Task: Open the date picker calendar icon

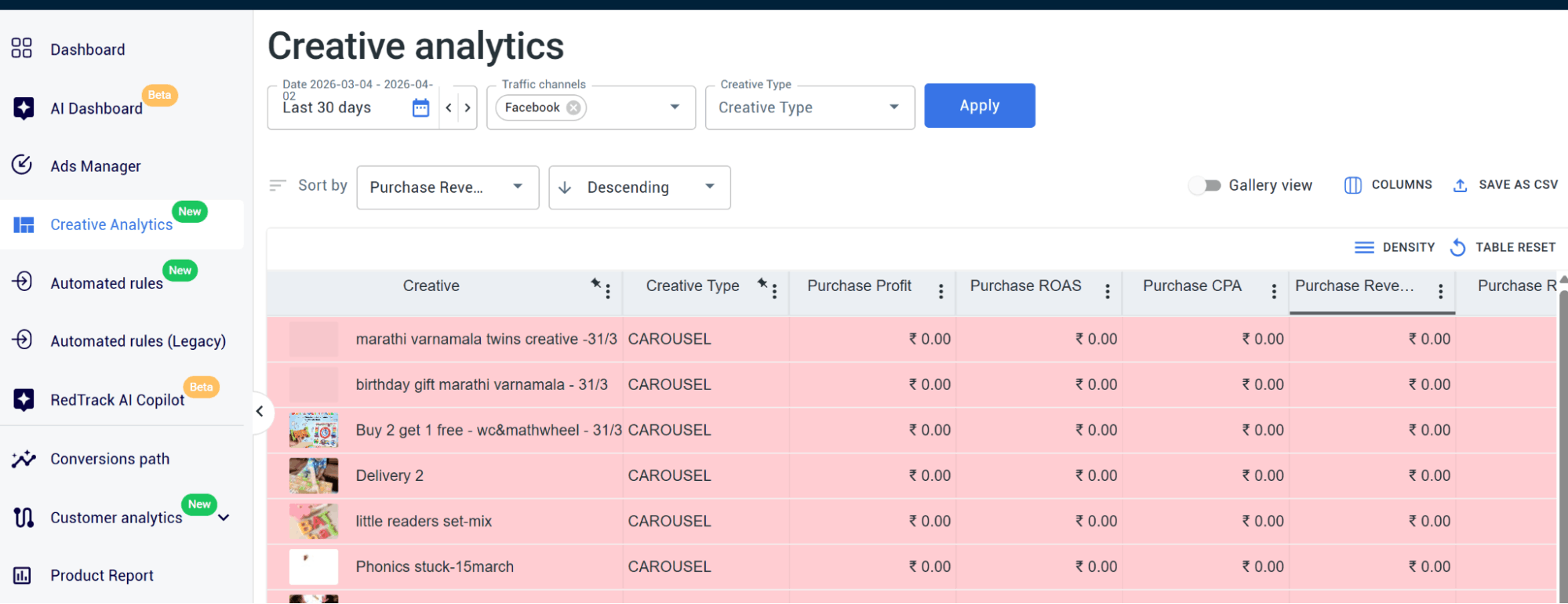Action: pos(421,107)
